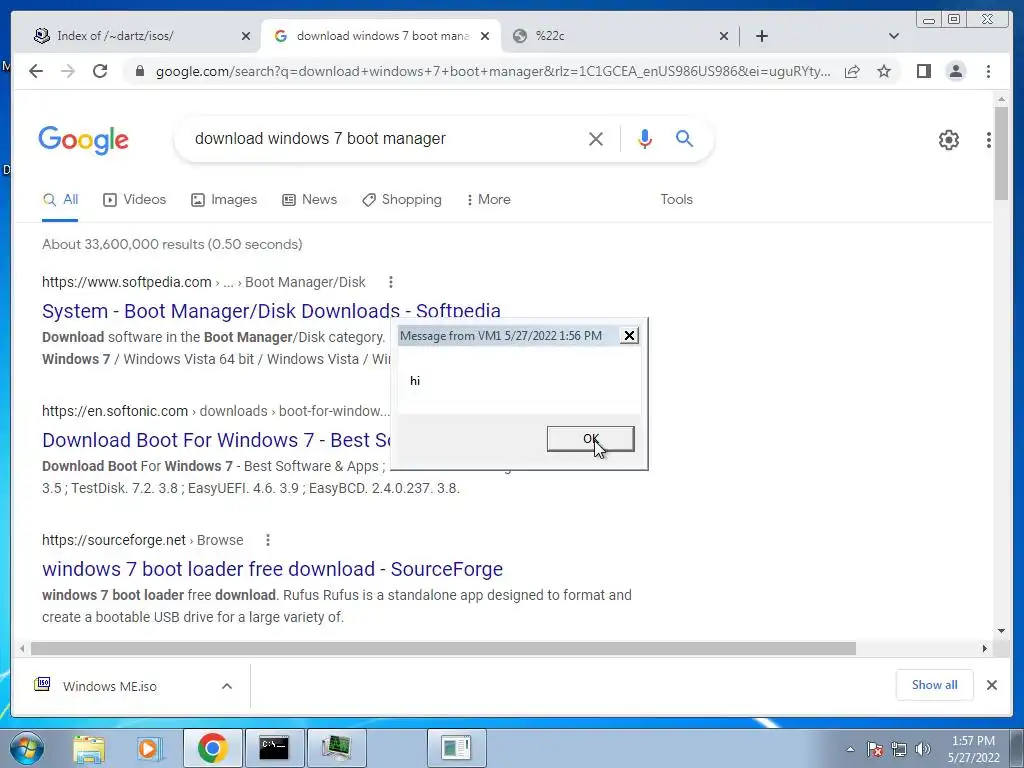Reload the current page
The image size is (1024, 768).
tap(100, 71)
